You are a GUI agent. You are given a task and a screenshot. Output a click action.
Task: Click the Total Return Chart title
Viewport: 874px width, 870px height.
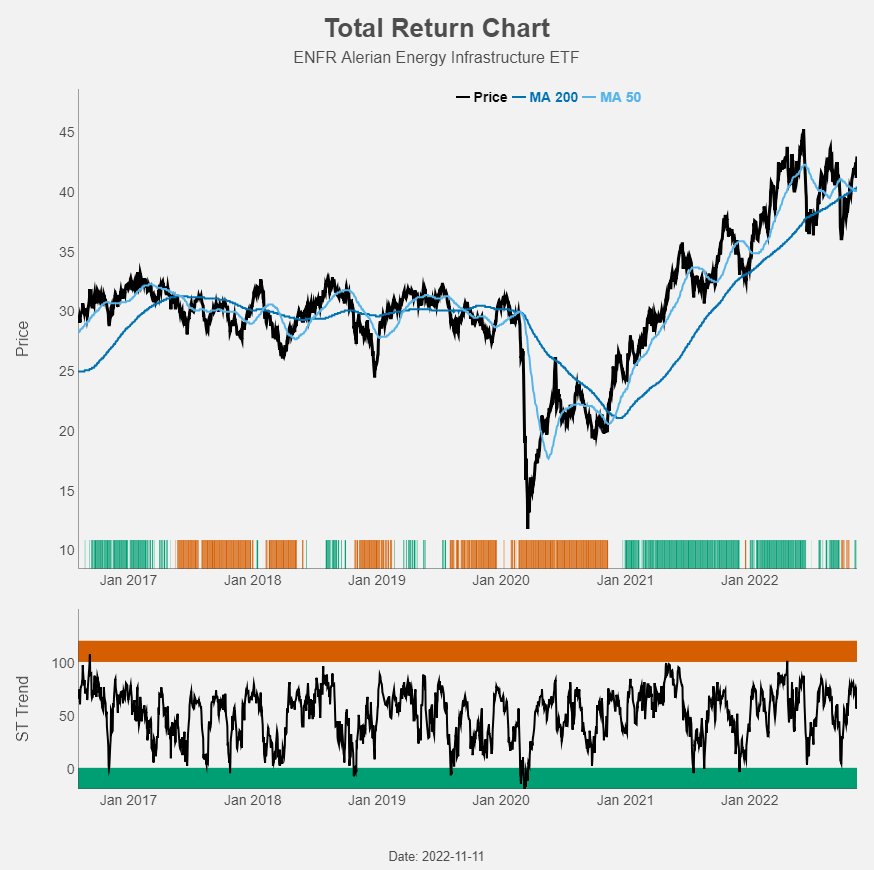437,28
